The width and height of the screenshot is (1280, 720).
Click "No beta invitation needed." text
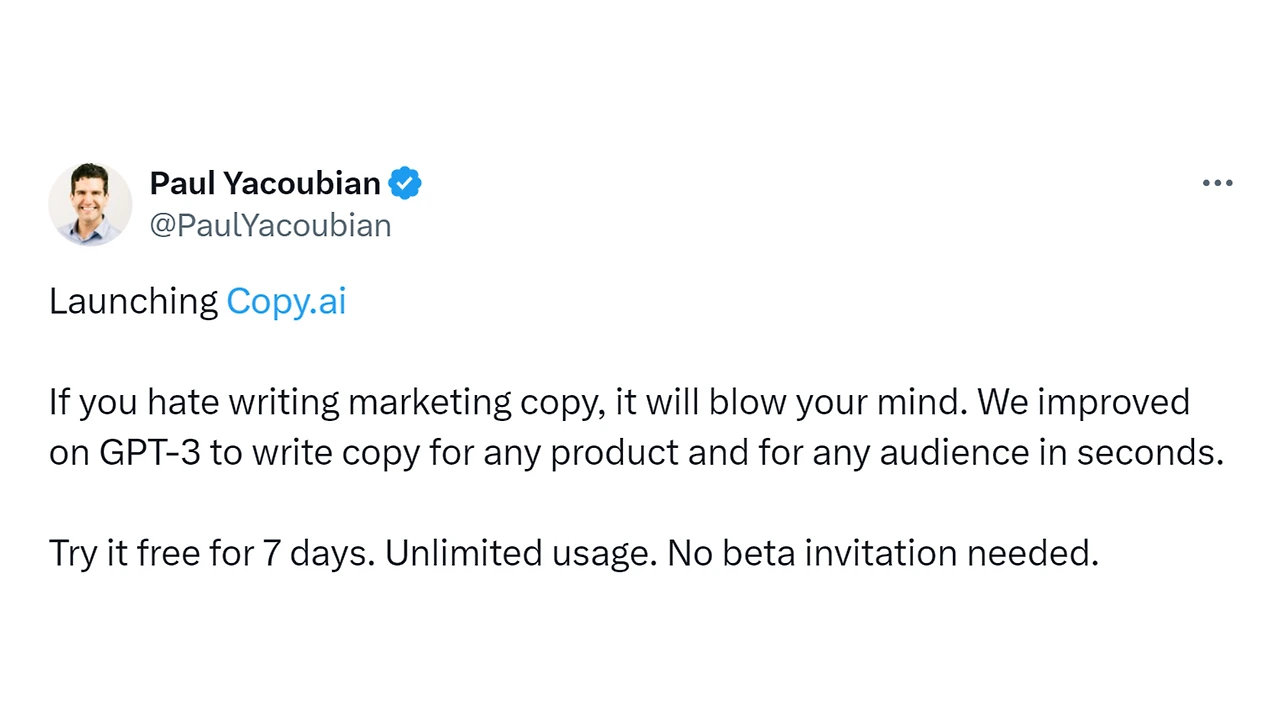[x=882, y=553]
